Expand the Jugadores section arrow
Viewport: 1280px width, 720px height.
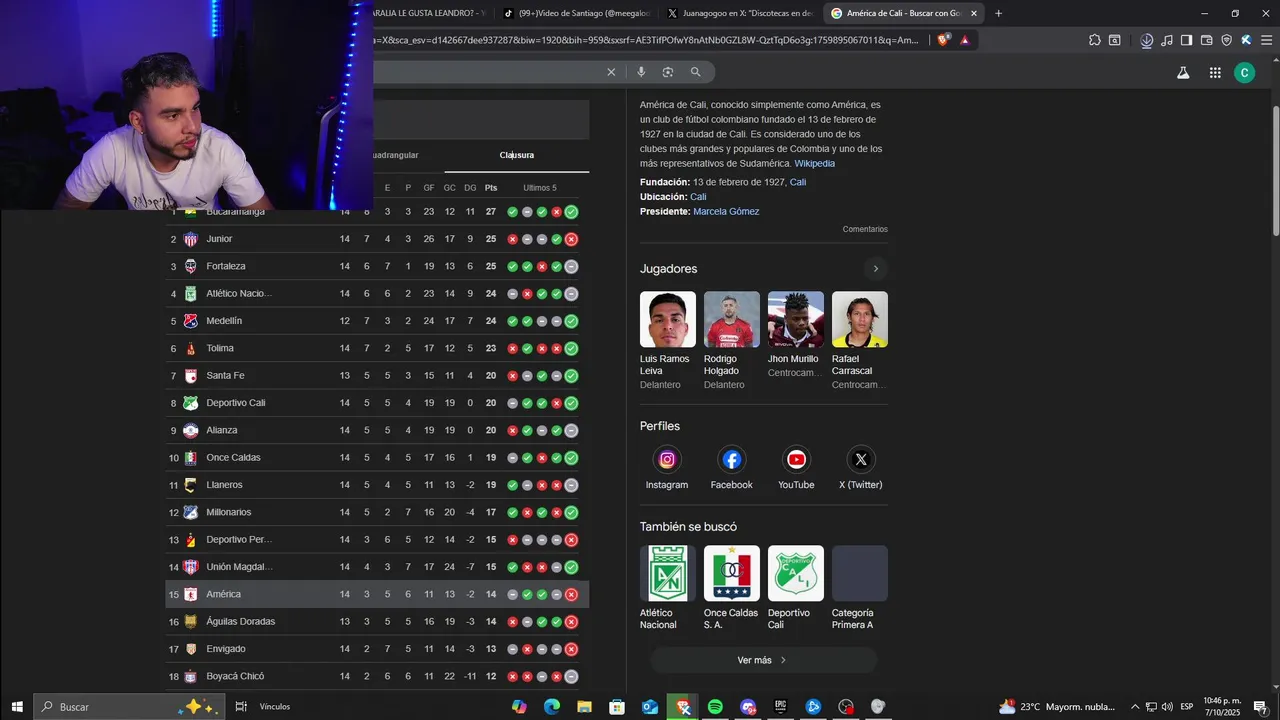(x=875, y=269)
